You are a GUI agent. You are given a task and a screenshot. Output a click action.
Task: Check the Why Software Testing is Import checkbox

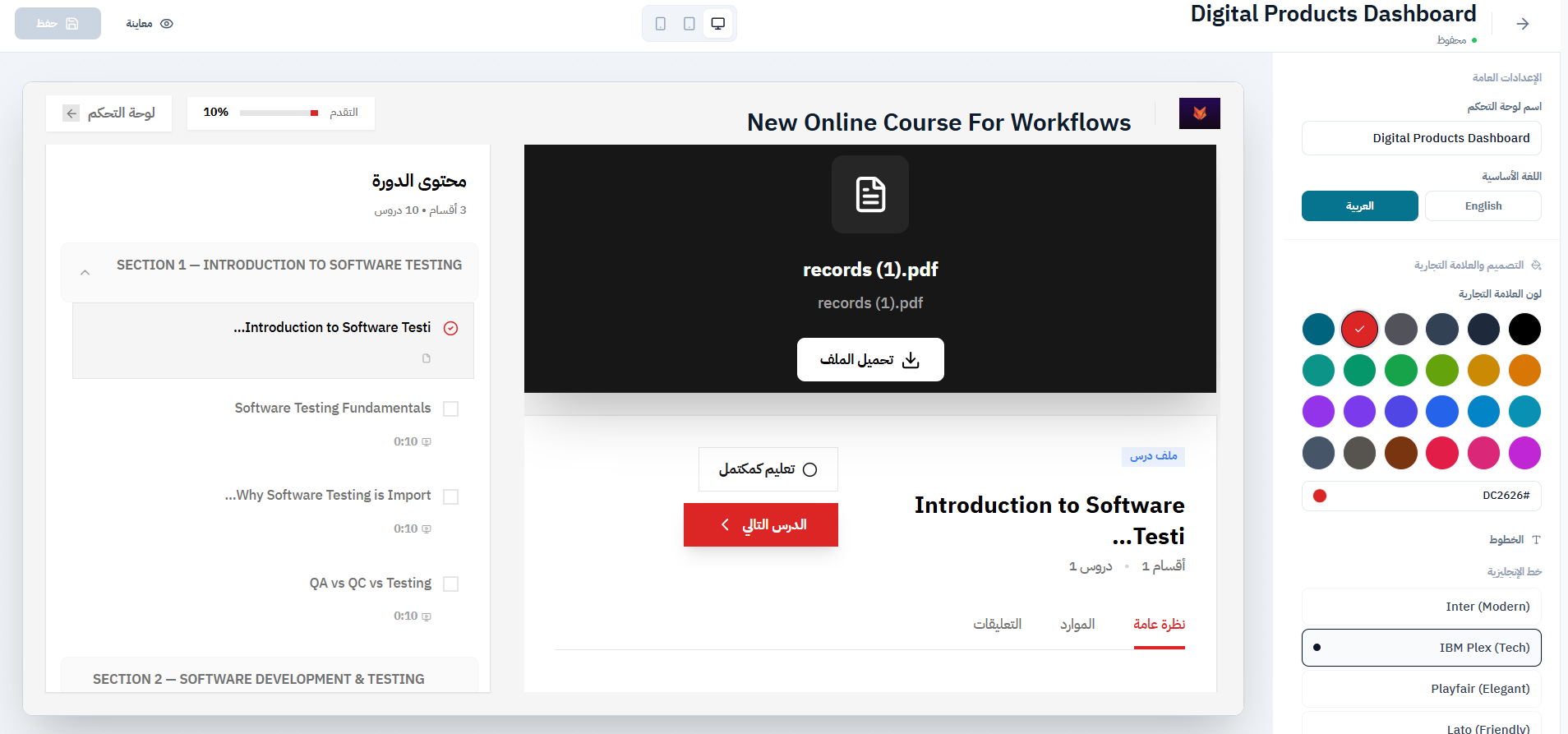coord(450,496)
